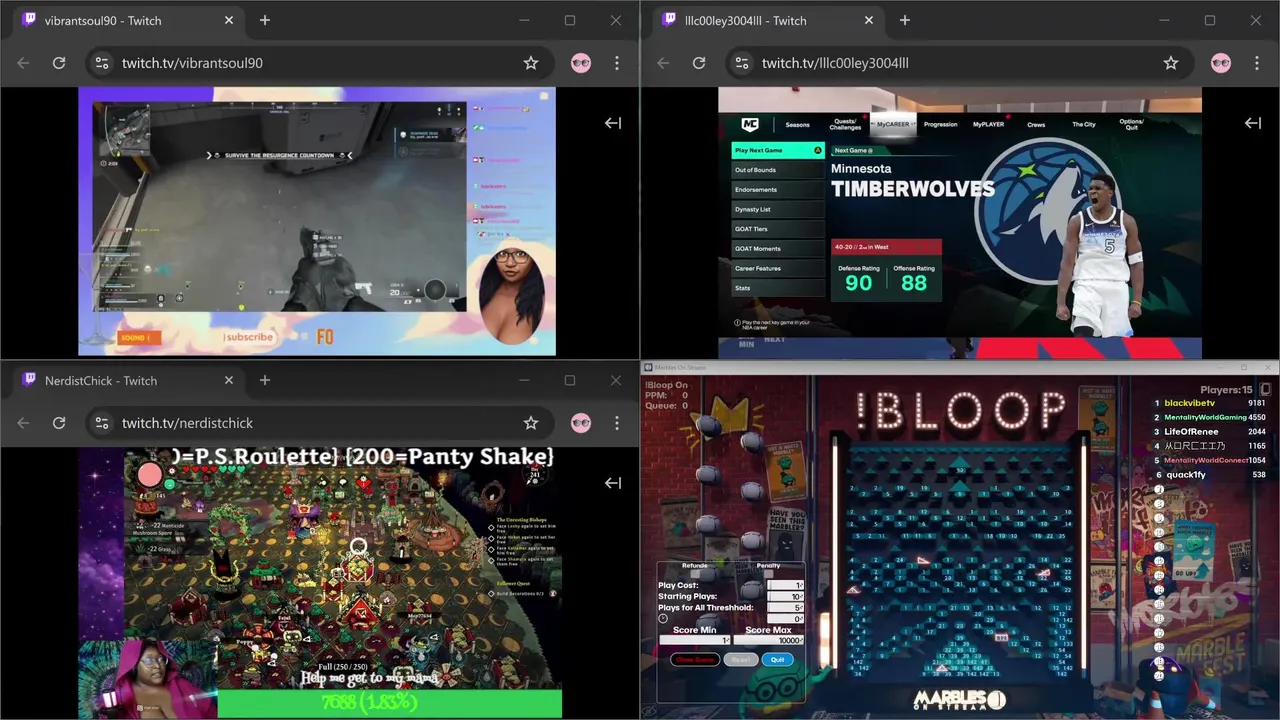This screenshot has height=720, width=1280.
Task: Reload the vibrantsoul90 Twitch page
Action: coord(59,63)
